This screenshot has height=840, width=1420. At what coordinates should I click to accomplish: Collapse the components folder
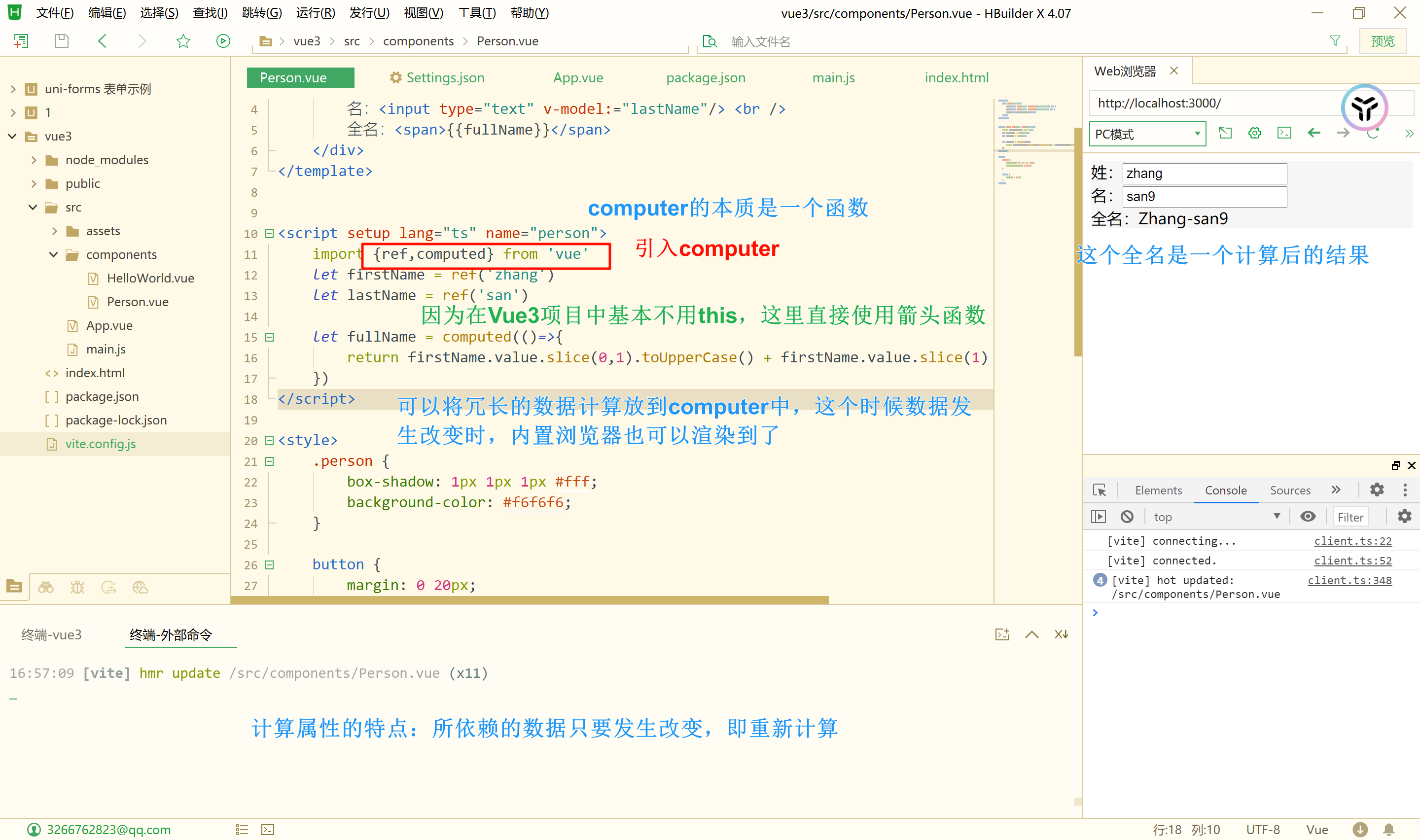pos(54,255)
